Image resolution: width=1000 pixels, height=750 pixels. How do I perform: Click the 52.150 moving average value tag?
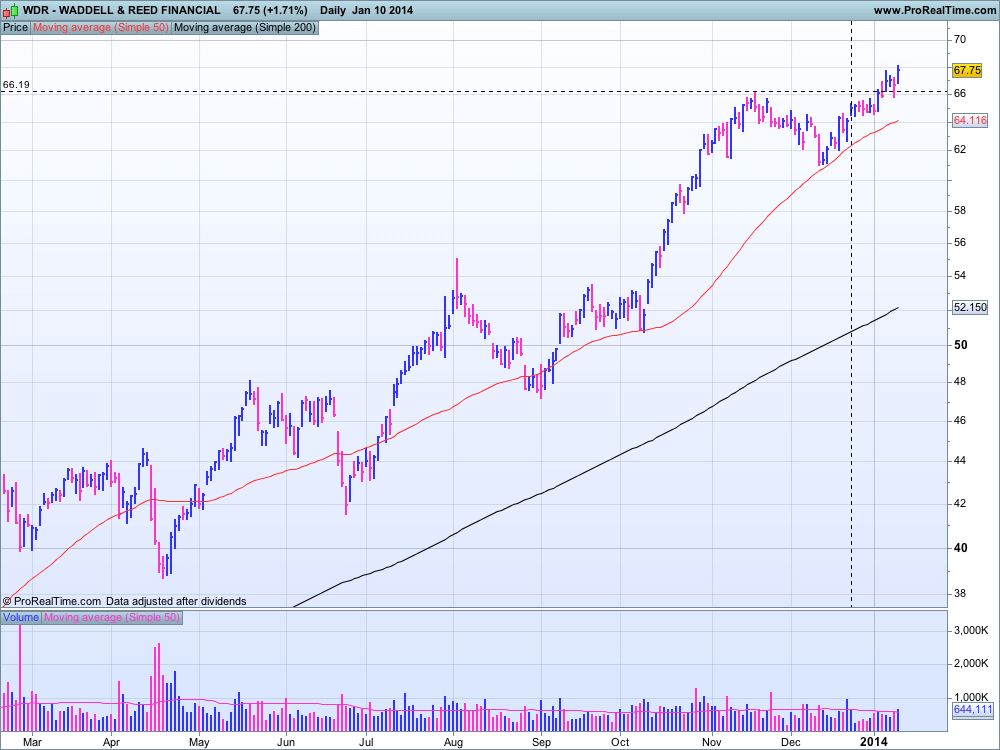[970, 308]
